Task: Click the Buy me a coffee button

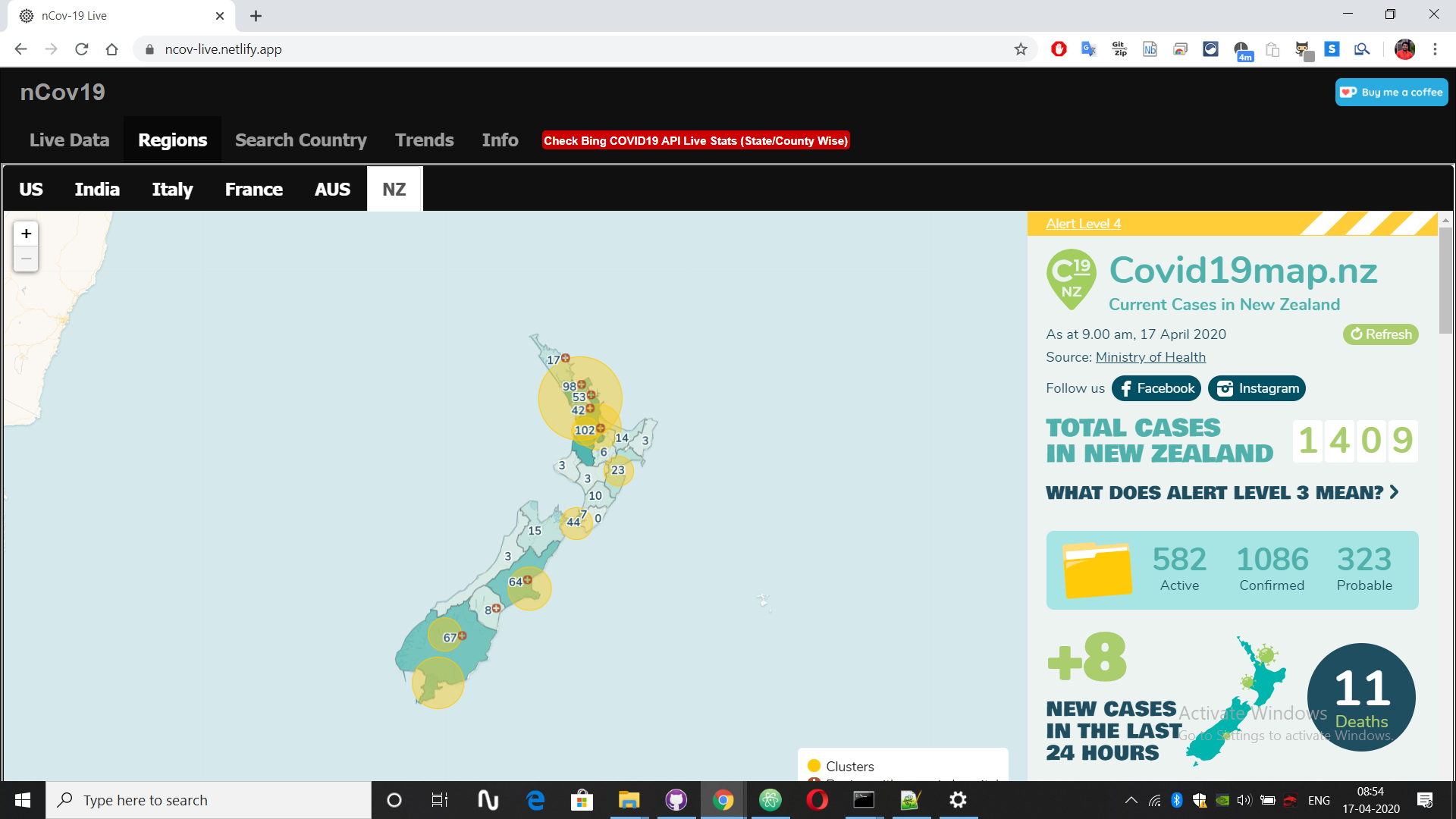Action: point(1392,93)
